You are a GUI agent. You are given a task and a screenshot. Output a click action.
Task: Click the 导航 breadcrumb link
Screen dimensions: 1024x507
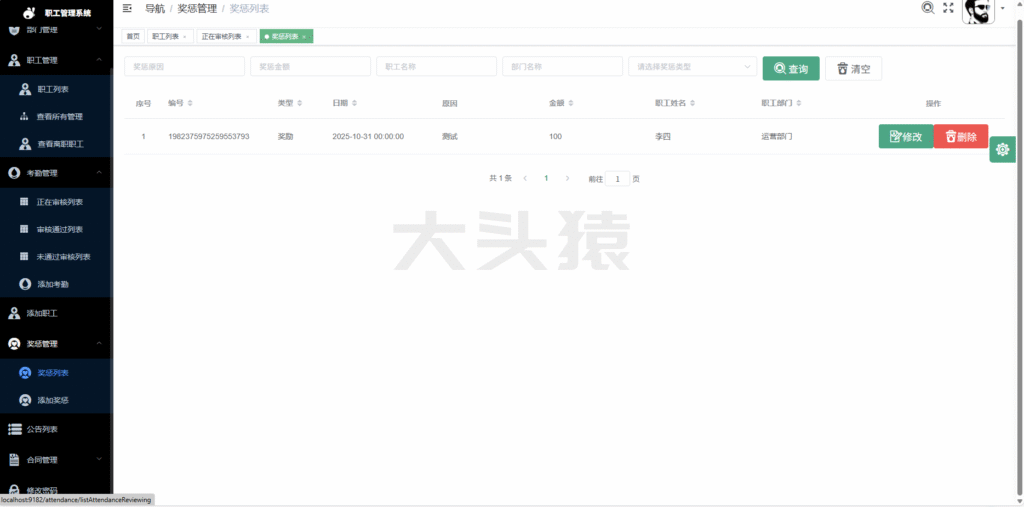coord(155,8)
